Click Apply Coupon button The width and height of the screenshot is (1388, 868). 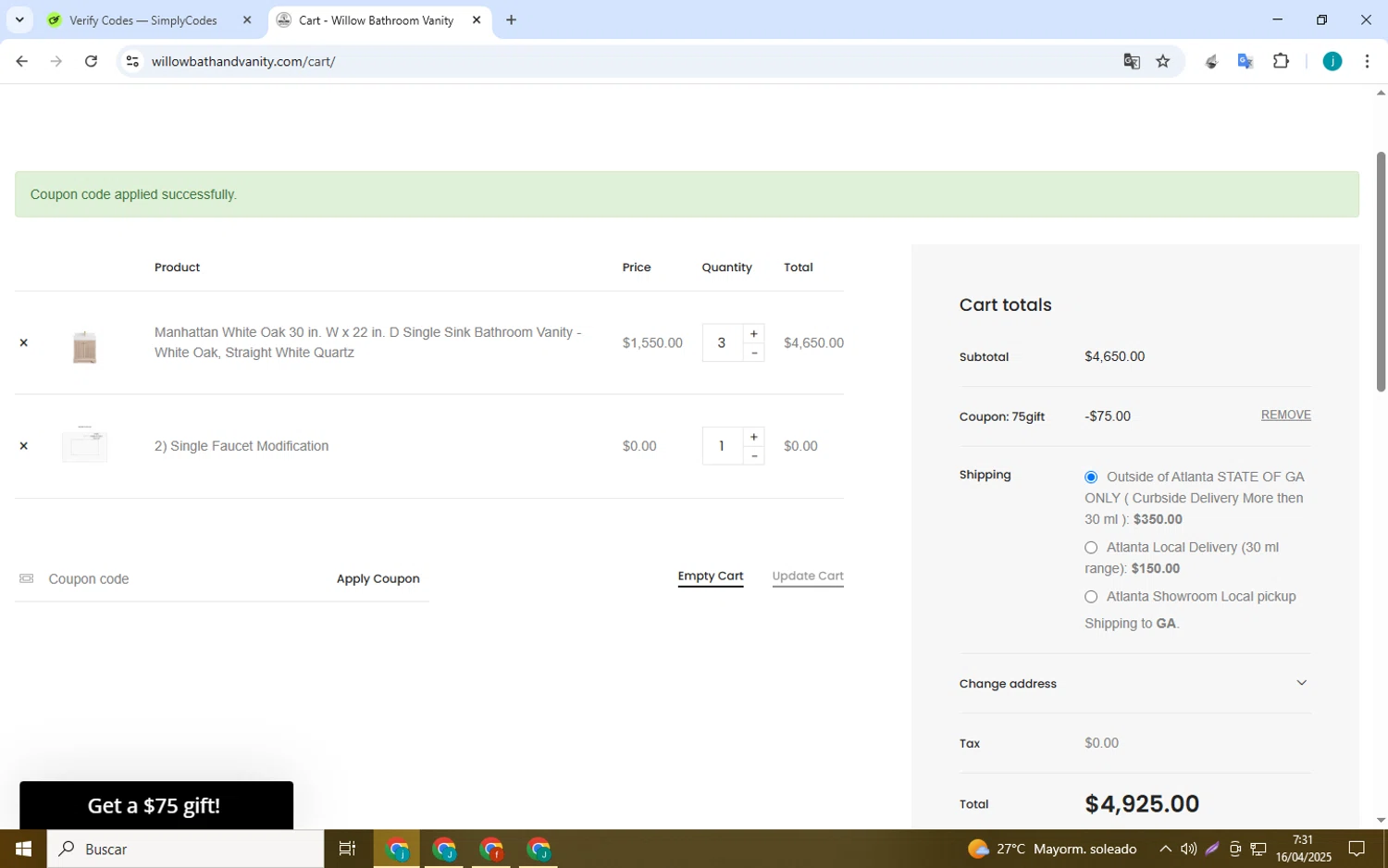pos(378,579)
